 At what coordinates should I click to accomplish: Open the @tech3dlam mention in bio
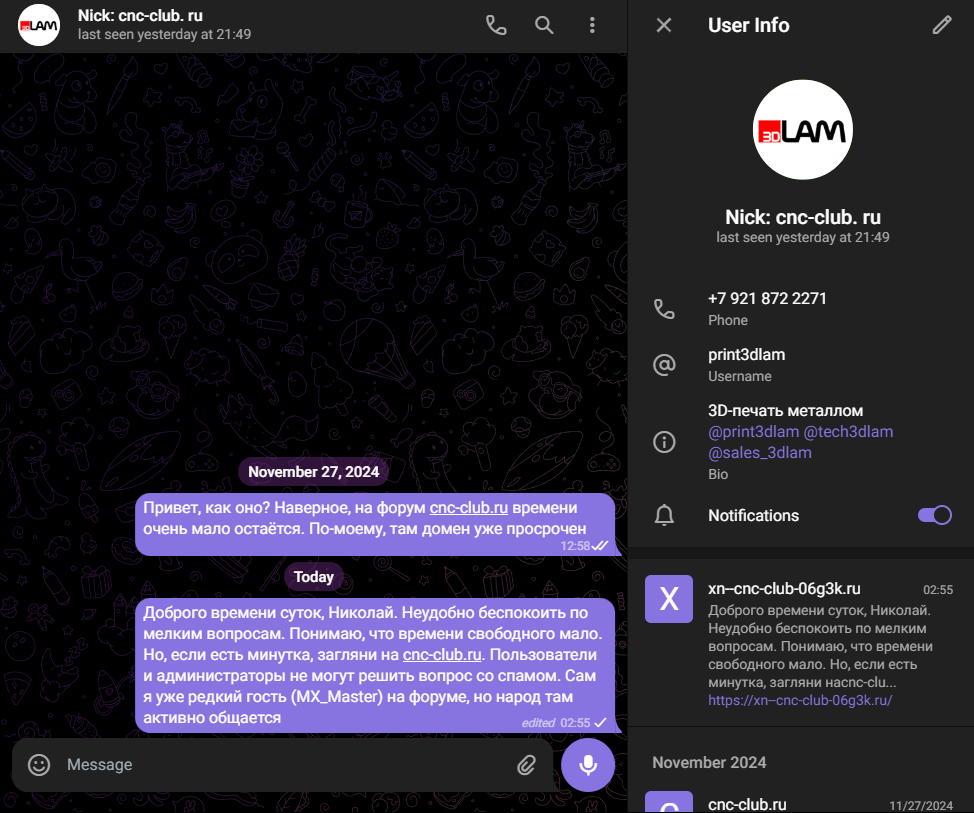pos(848,432)
